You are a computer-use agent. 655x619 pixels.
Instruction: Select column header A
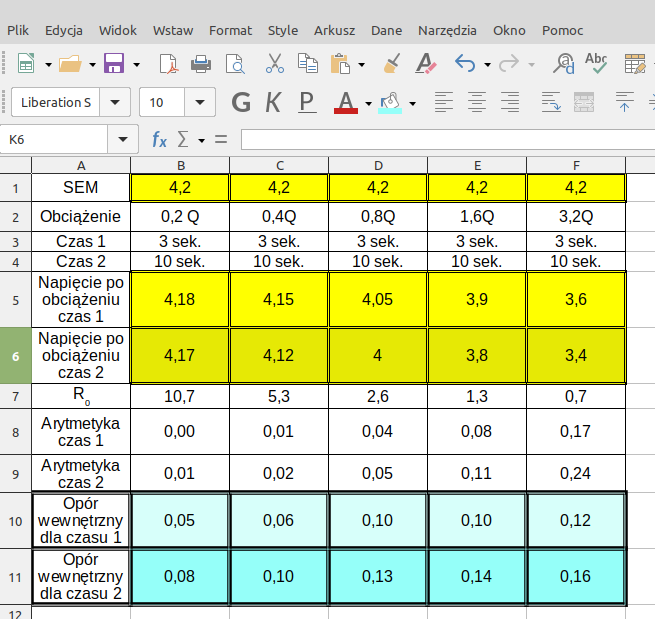[81, 165]
